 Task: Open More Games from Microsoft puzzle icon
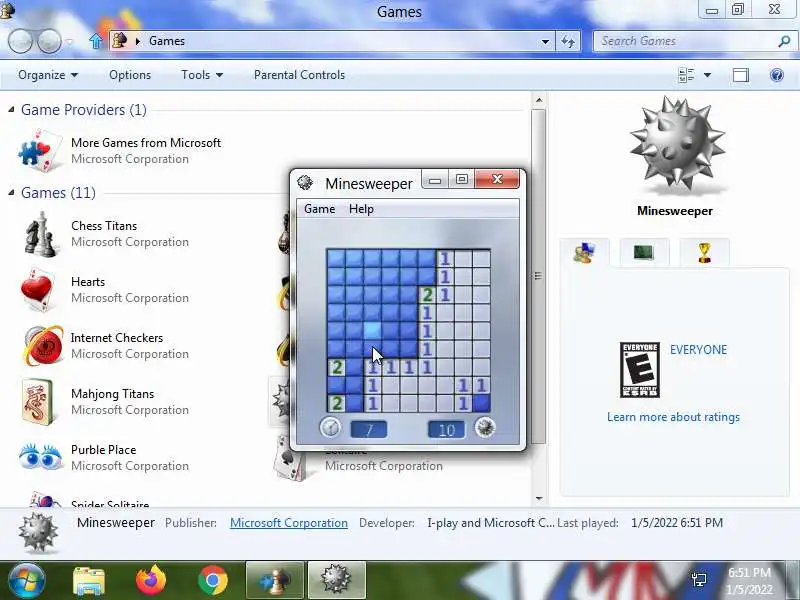pyautogui.click(x=40, y=150)
